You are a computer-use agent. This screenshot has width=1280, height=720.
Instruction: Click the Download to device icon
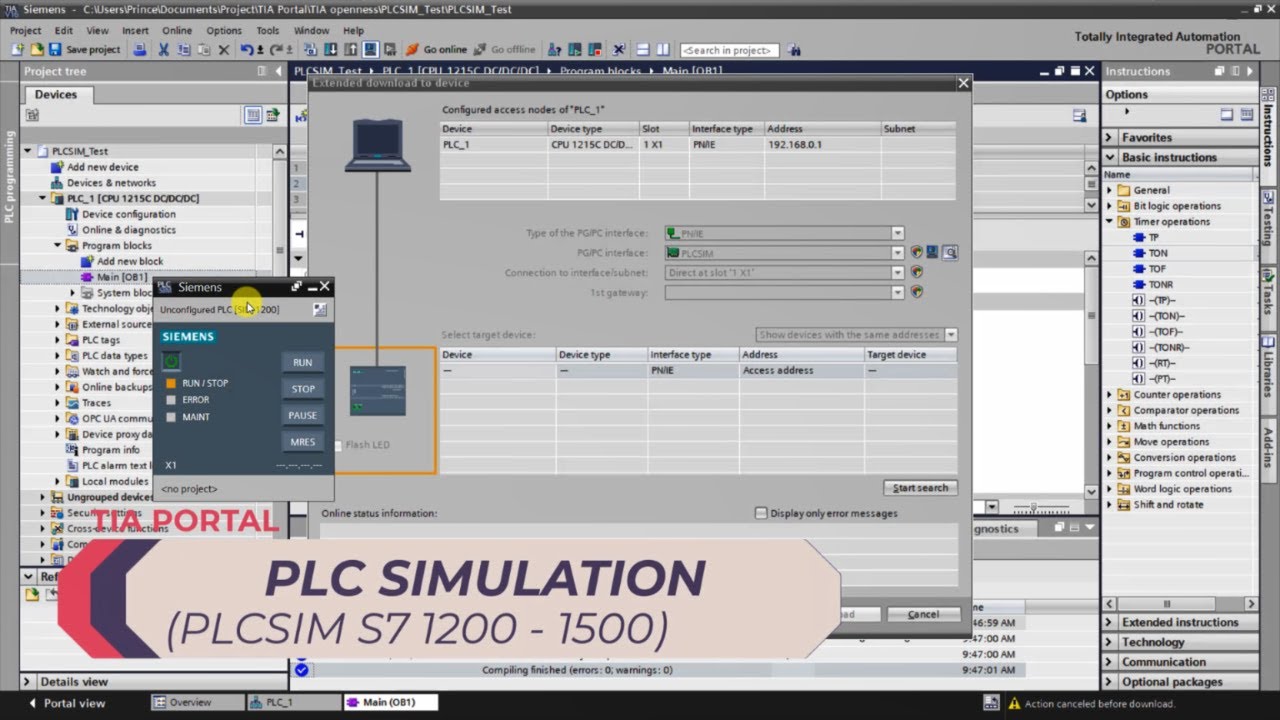point(330,50)
